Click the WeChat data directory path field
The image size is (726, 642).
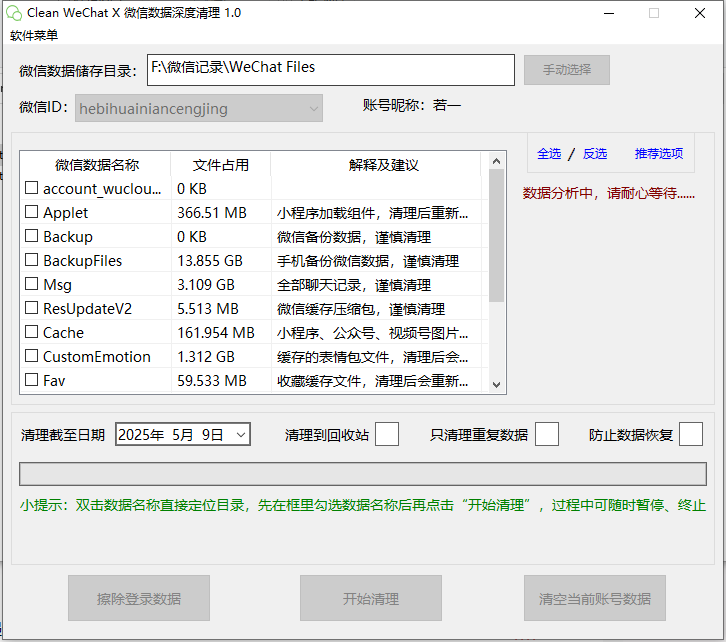[331, 70]
